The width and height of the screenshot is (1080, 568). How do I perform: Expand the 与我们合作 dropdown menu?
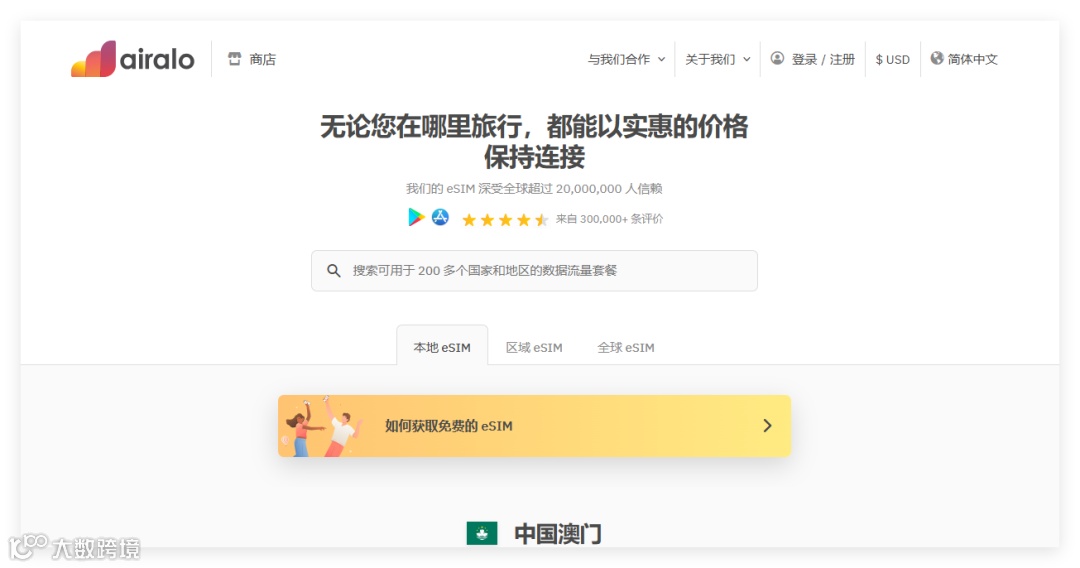click(626, 59)
